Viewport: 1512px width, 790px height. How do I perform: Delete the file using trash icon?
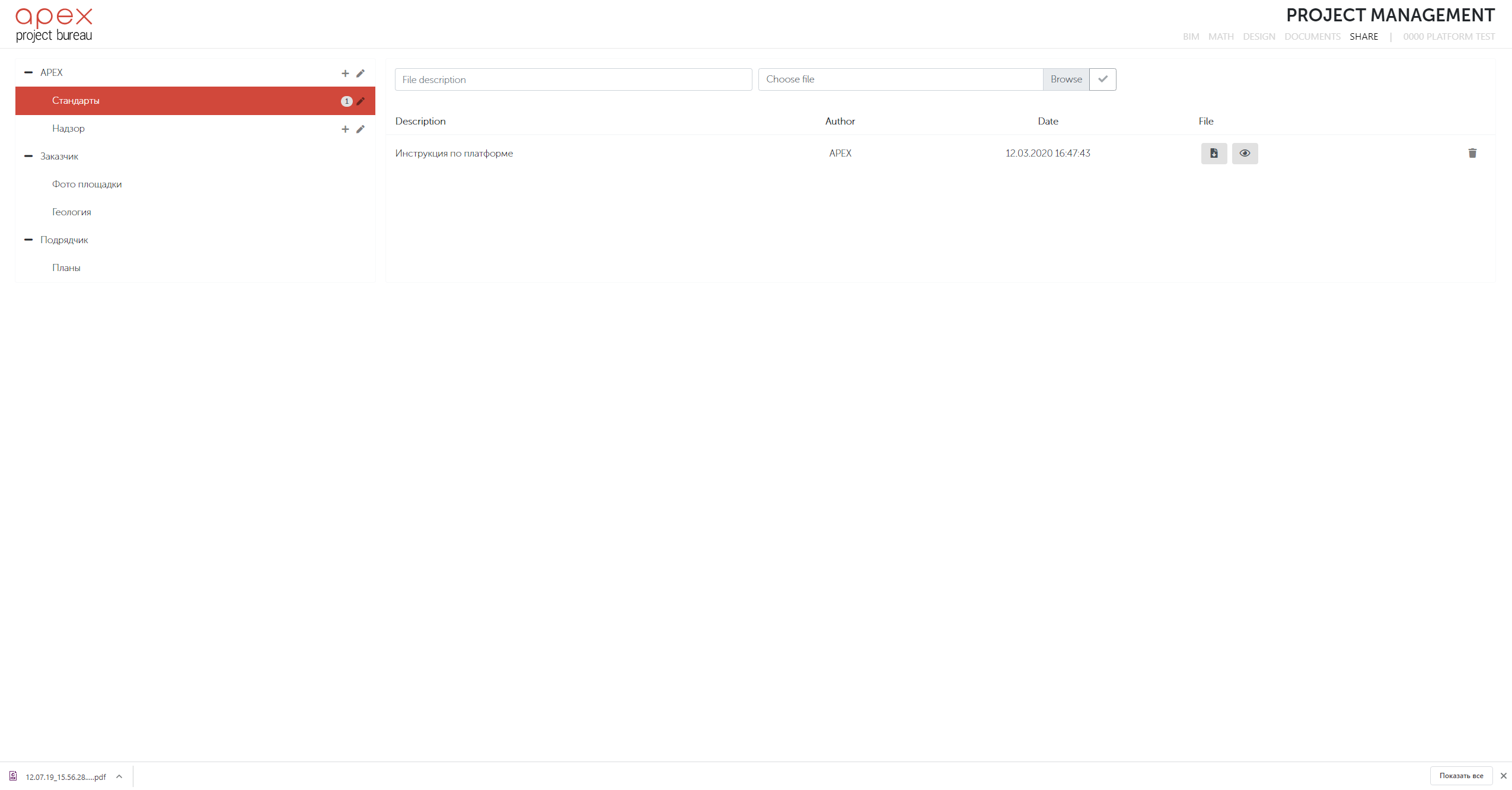[1472, 154]
